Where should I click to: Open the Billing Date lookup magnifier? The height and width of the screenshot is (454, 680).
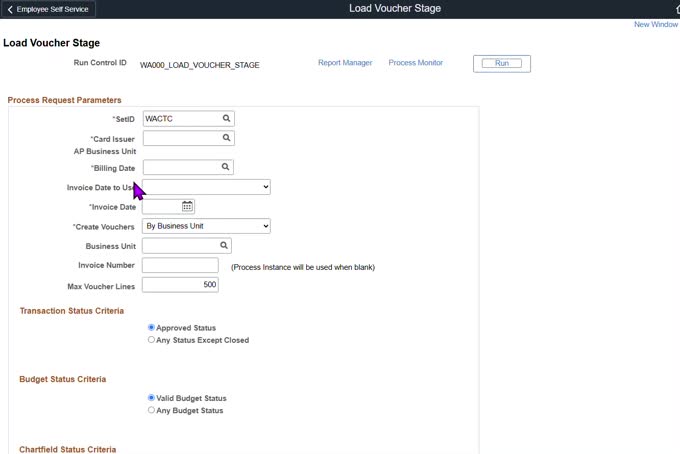pyautogui.click(x=226, y=167)
